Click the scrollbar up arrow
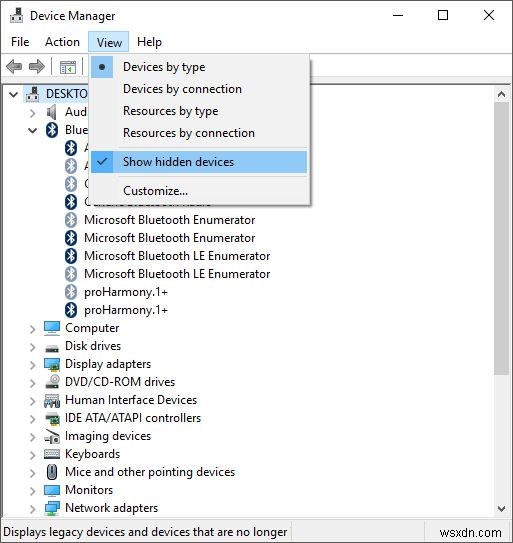This screenshot has height=543, width=513. (x=501, y=94)
